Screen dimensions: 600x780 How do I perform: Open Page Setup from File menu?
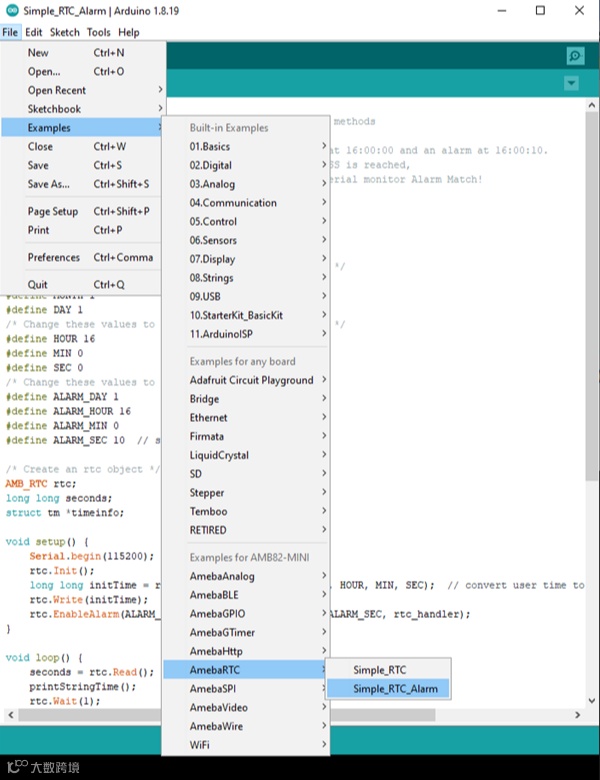pos(82,211)
